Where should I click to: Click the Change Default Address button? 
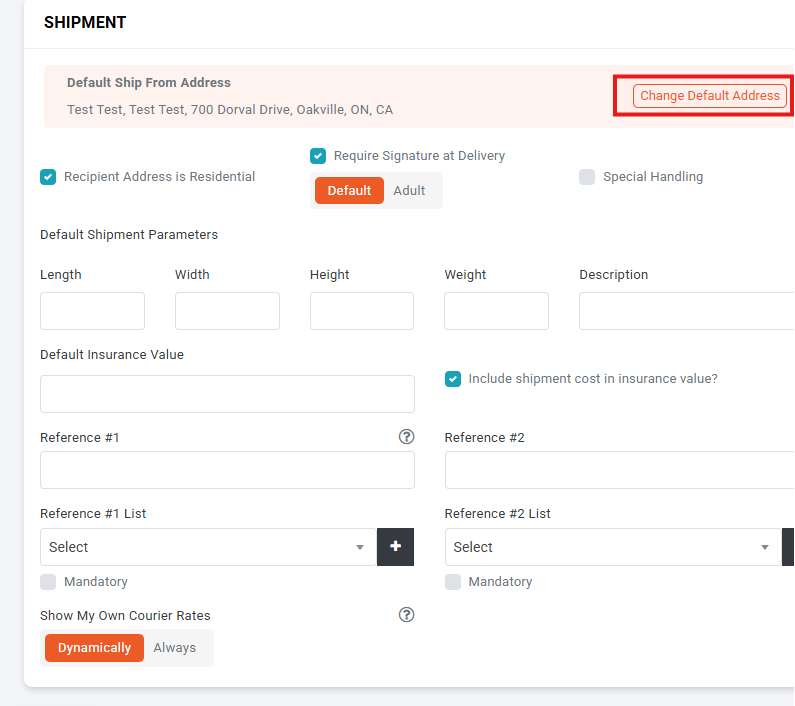[x=709, y=96]
